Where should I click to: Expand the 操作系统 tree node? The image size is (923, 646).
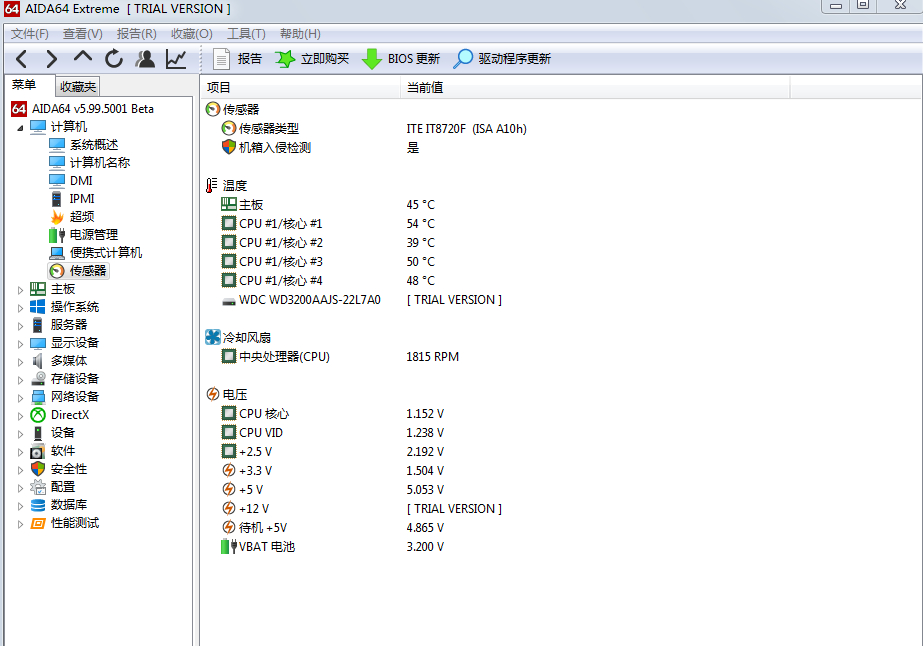[x=20, y=307]
